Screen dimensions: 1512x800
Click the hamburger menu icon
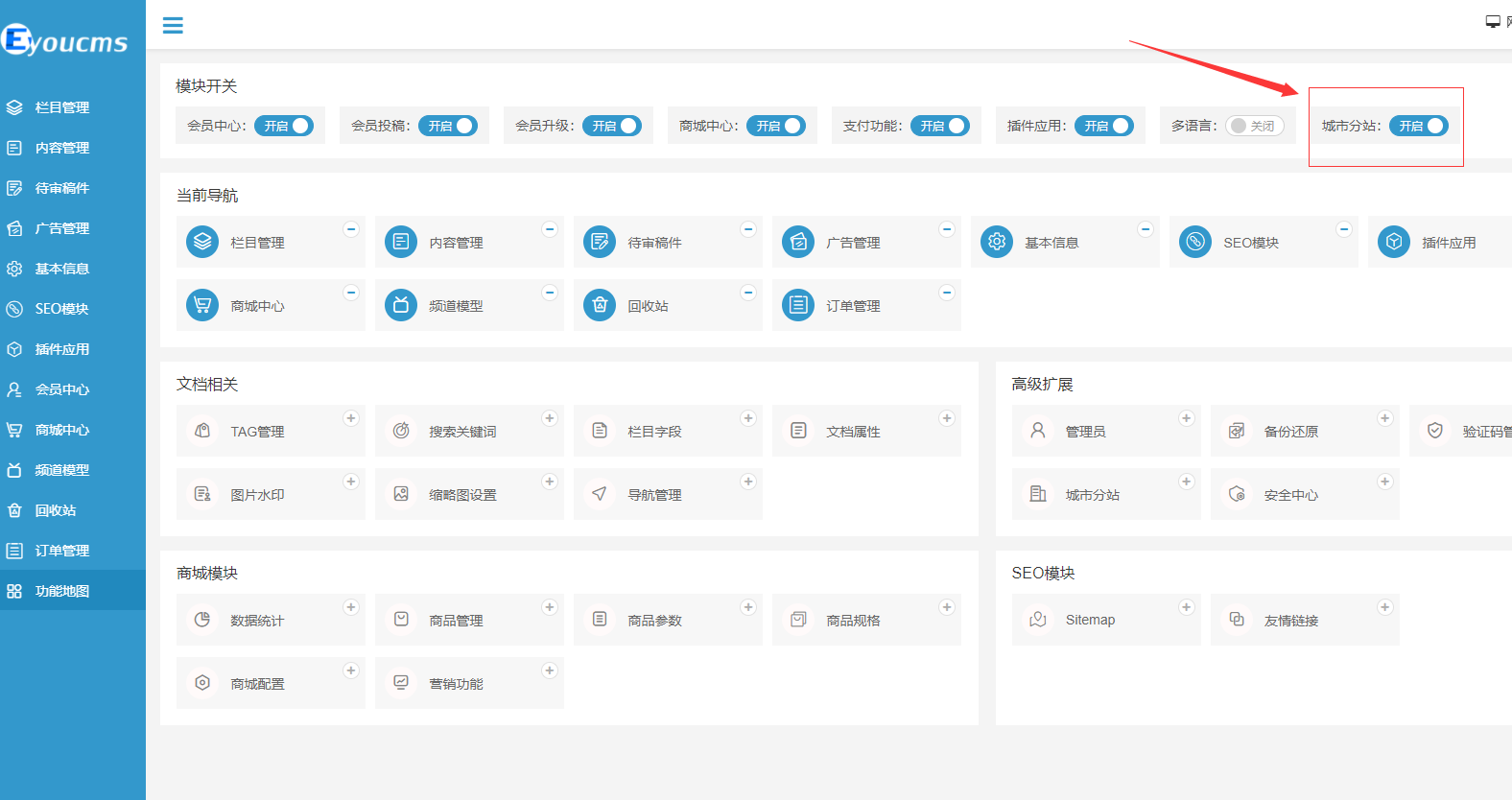[x=173, y=26]
